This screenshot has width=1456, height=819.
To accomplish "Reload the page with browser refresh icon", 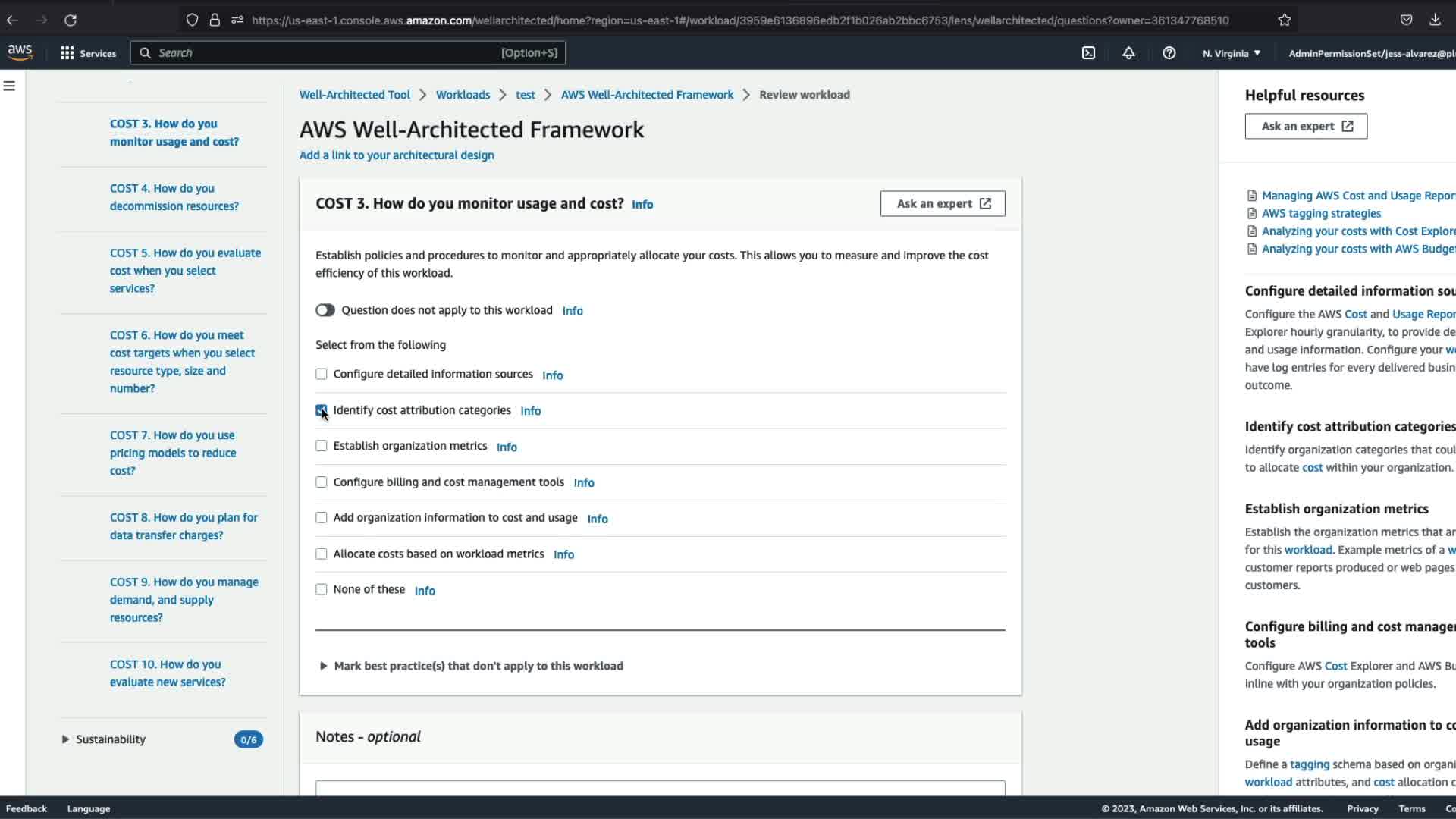I will pos(71,20).
